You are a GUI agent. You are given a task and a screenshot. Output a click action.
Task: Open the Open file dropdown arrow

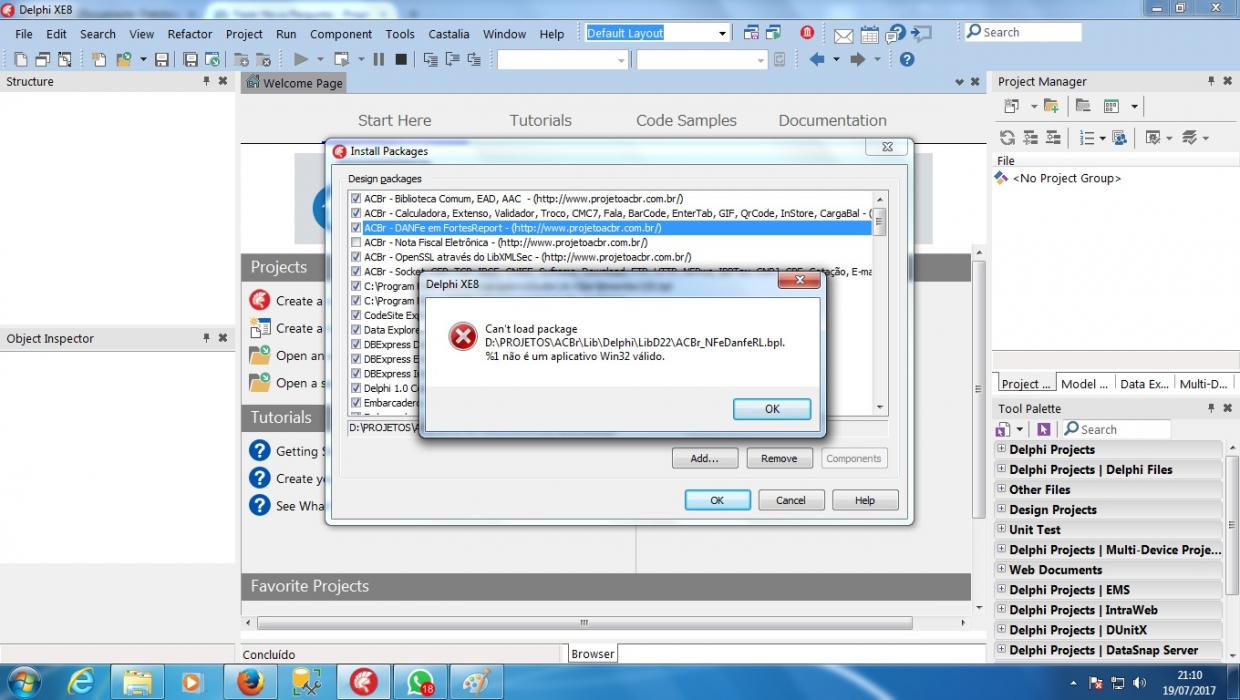pyautogui.click(x=143, y=60)
